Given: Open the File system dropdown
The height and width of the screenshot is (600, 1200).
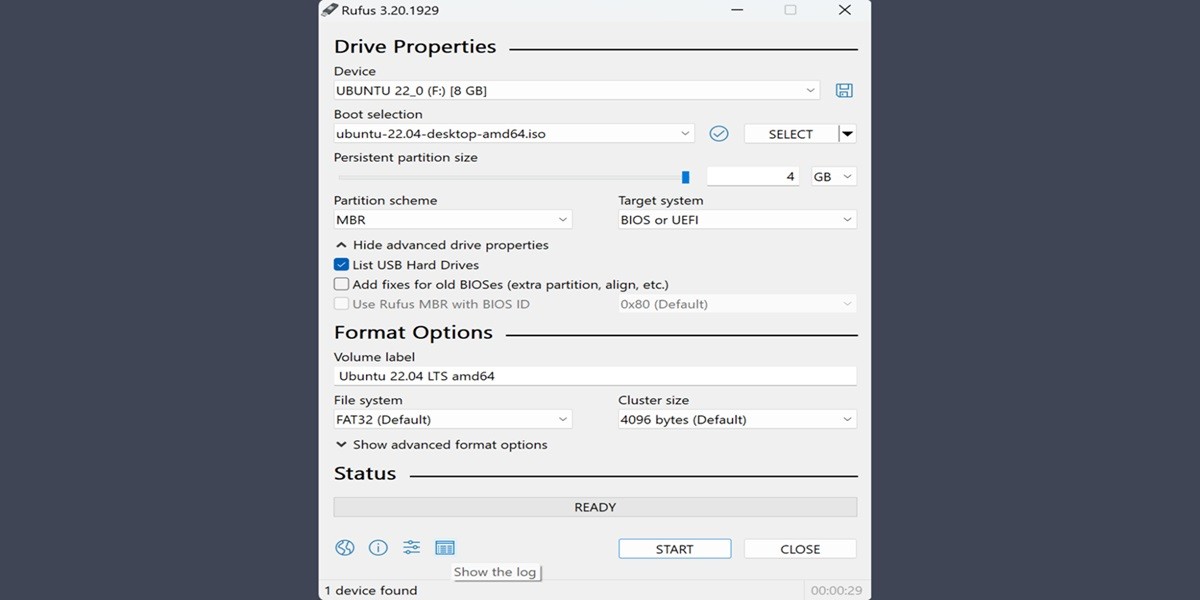Looking at the screenshot, I should tap(453, 418).
